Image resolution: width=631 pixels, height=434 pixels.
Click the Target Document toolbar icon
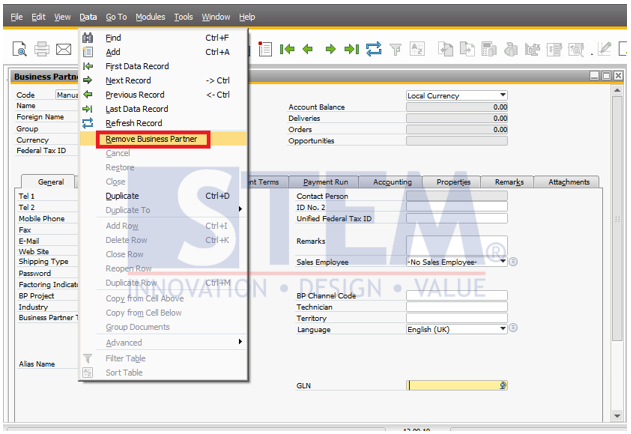467,49
